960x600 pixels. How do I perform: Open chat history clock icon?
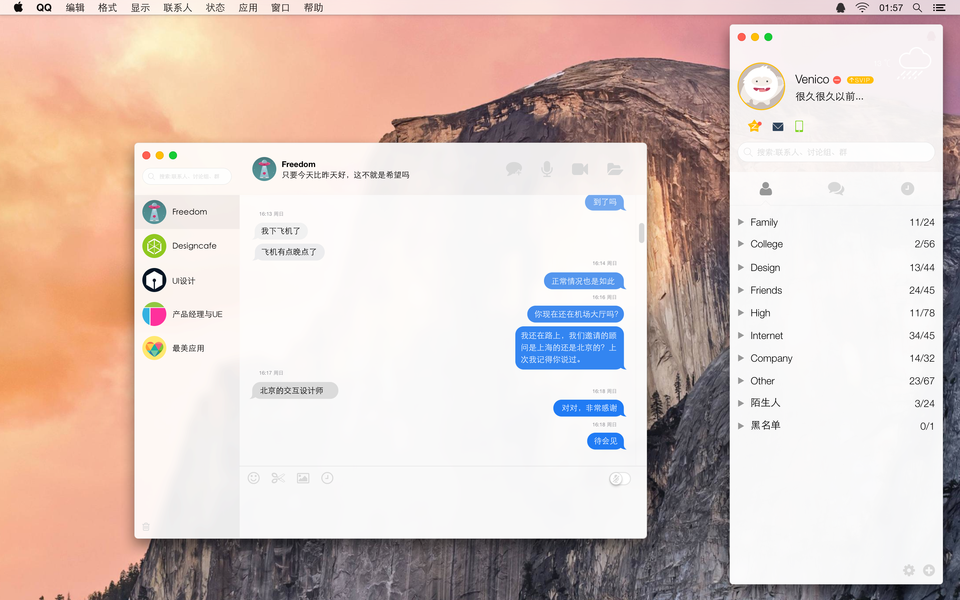click(328, 478)
